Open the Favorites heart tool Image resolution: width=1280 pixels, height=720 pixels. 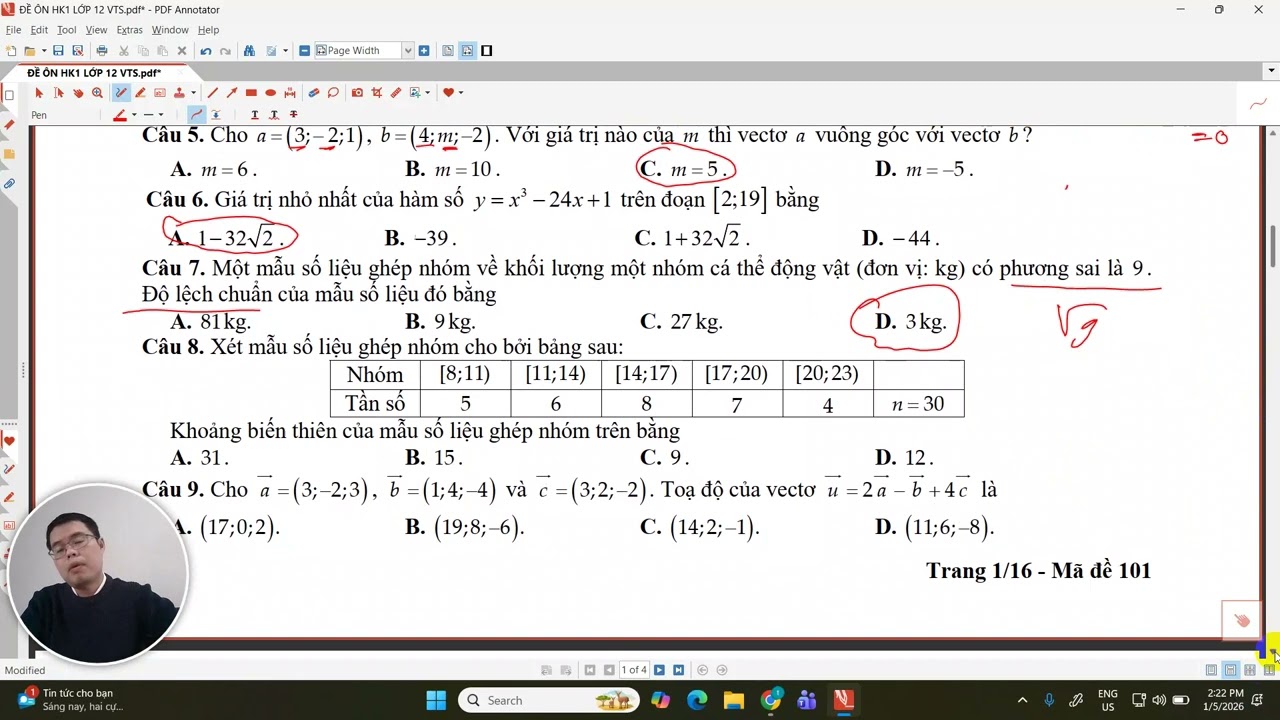pos(448,93)
